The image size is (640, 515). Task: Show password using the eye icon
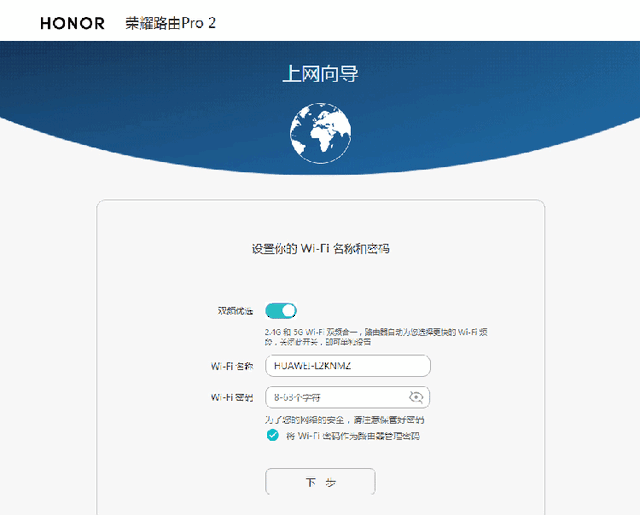(x=416, y=397)
